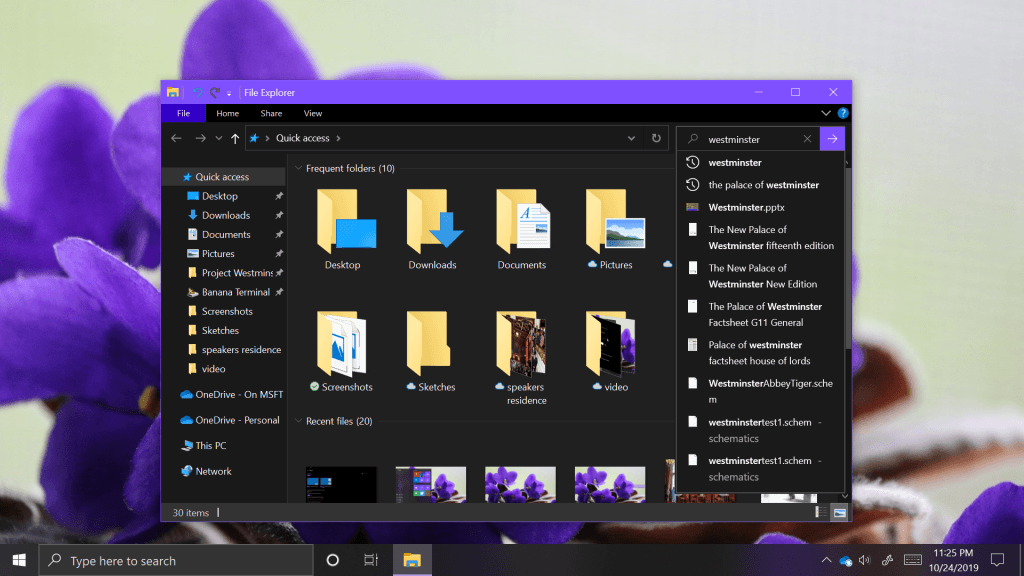Open Banana Terminal in navigation pane

tap(235, 292)
